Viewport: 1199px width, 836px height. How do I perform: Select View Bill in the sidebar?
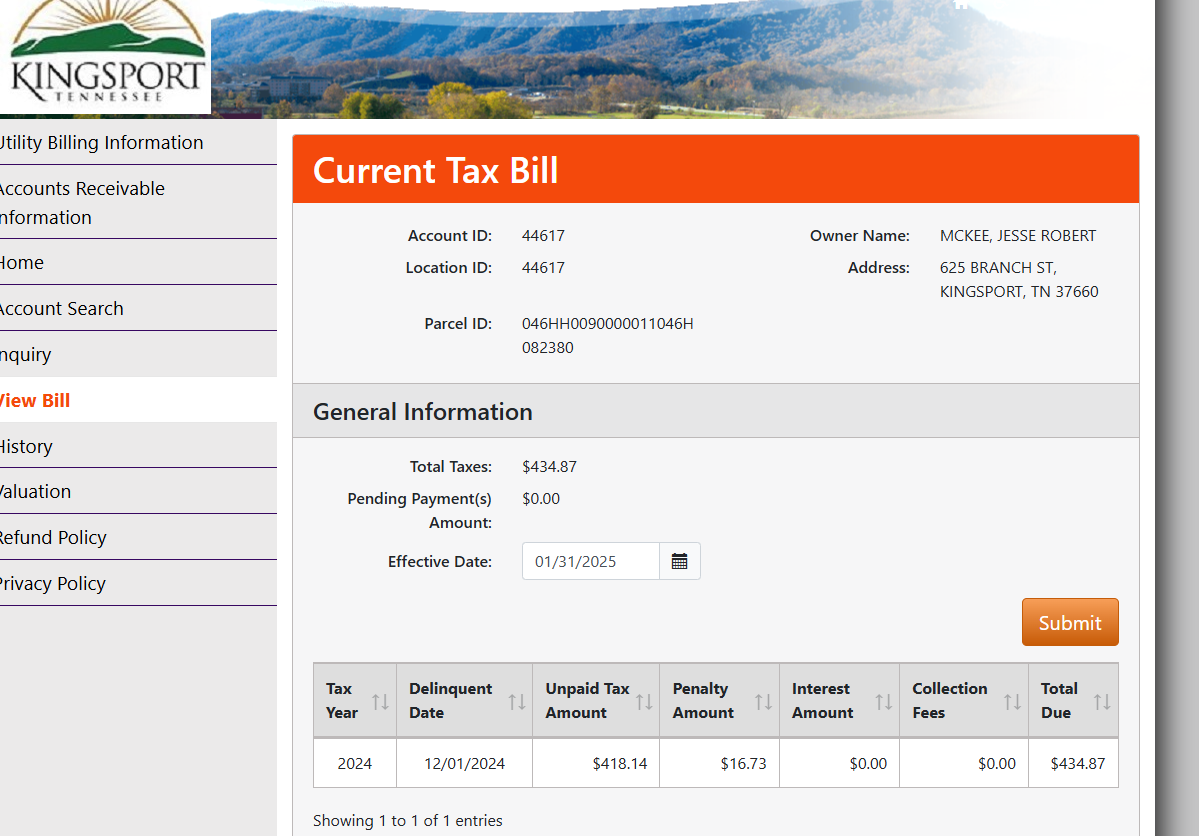click(x=35, y=401)
